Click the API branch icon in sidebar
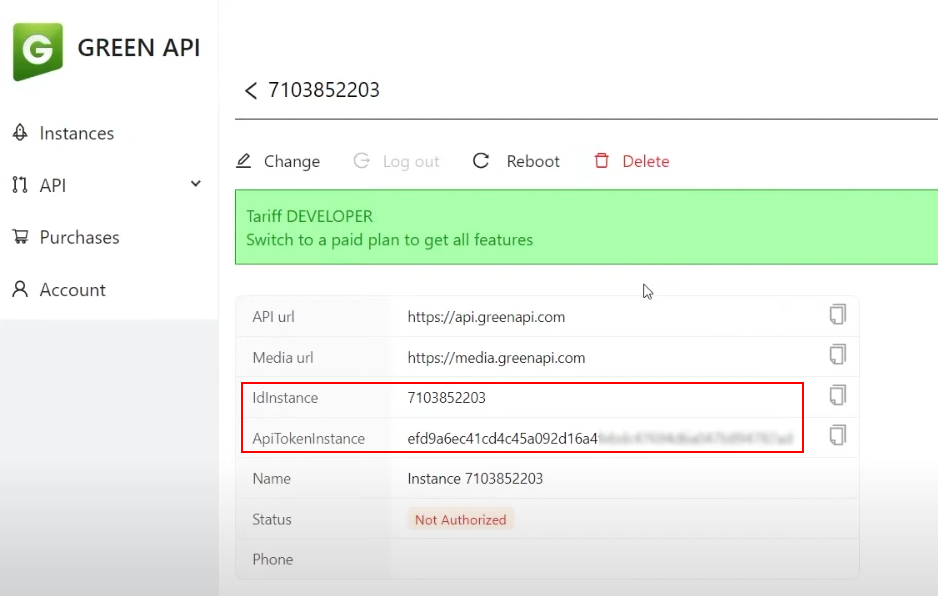The height and width of the screenshot is (596, 938). [x=20, y=185]
